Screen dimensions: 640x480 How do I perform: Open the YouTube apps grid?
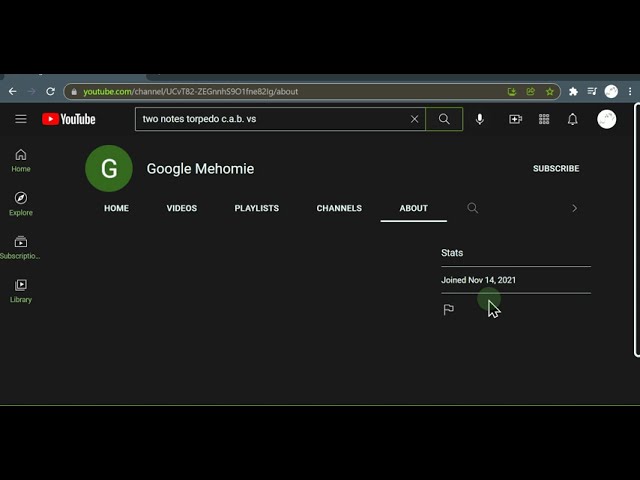click(x=544, y=119)
